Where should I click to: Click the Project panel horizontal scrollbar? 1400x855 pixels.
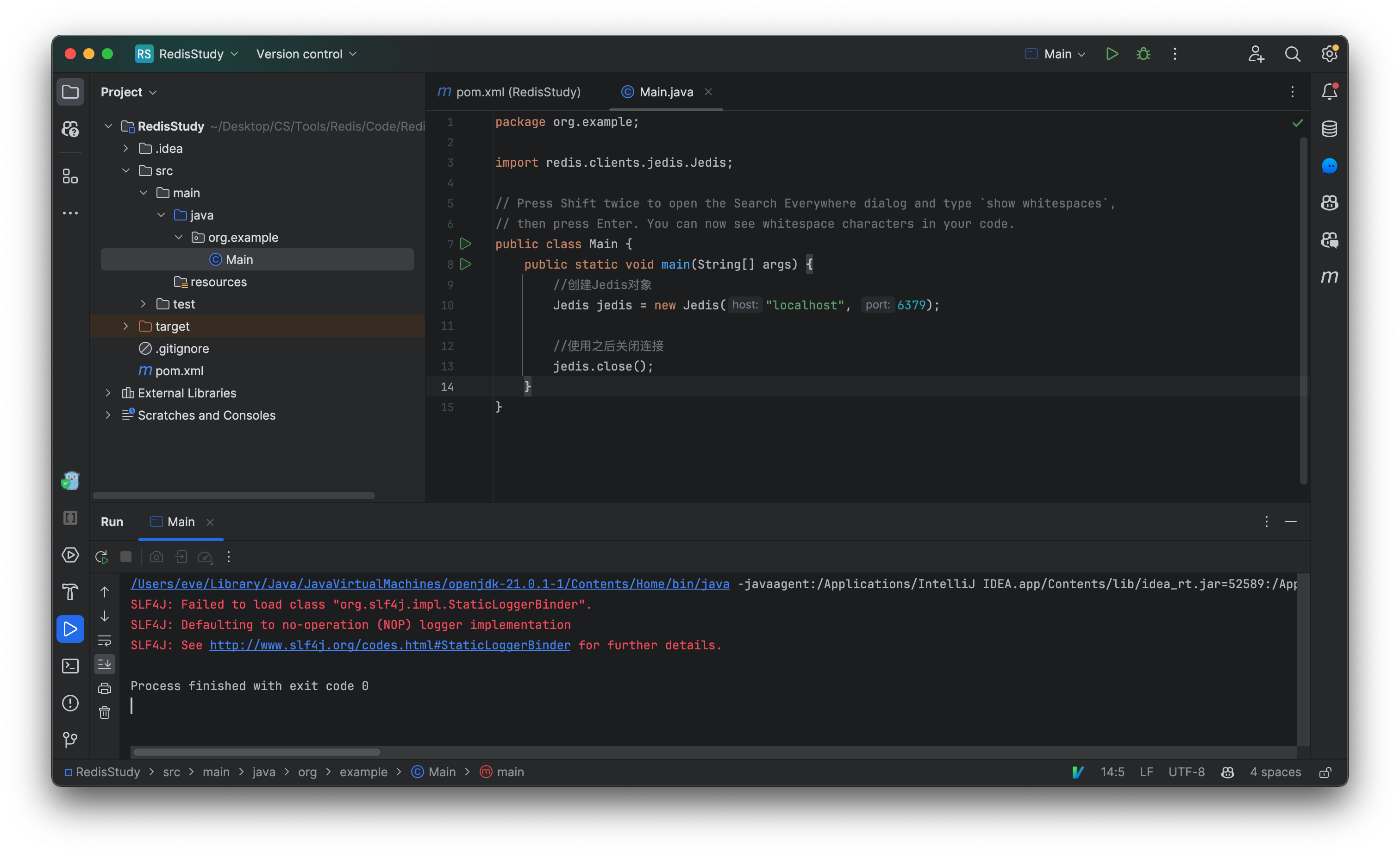(x=233, y=496)
